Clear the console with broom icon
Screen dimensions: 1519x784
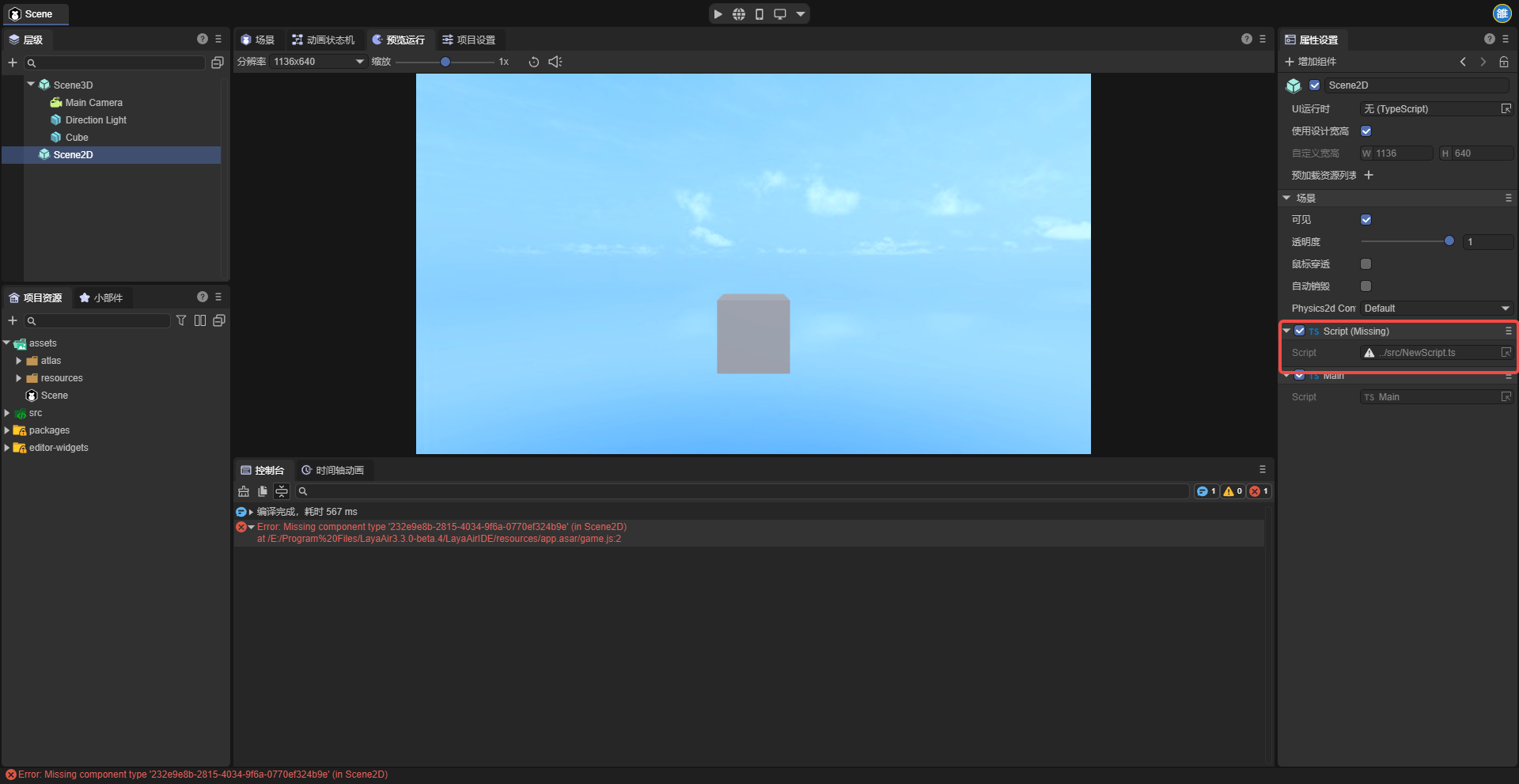[x=244, y=491]
